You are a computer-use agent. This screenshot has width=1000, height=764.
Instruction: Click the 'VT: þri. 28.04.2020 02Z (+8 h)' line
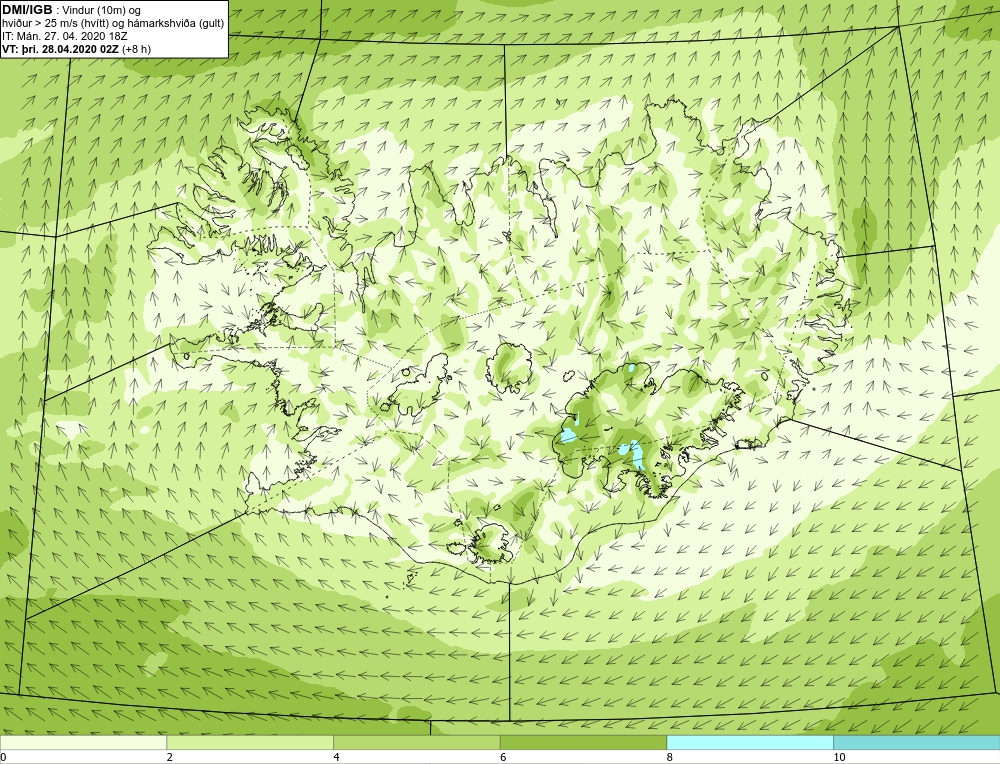click(77, 48)
